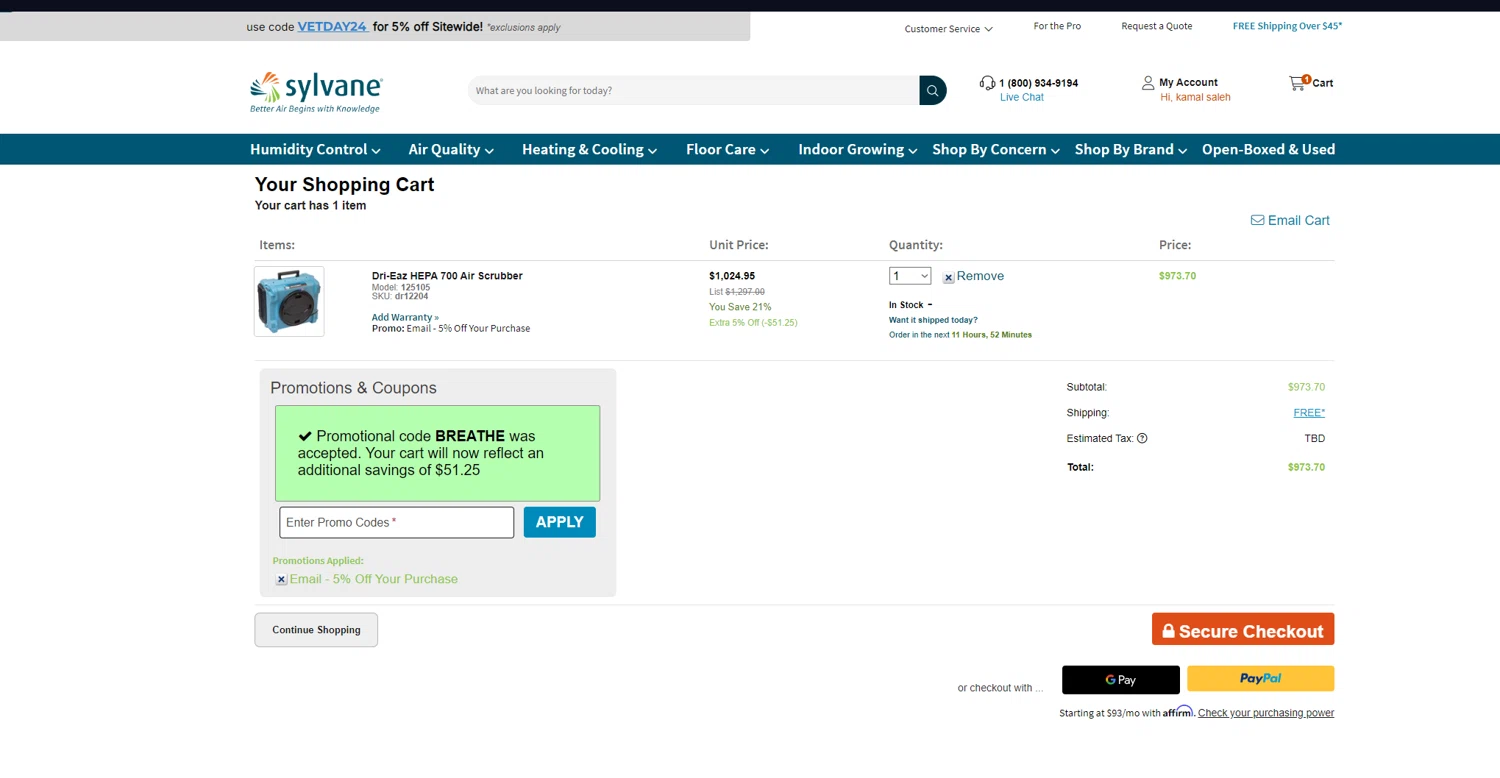The width and height of the screenshot is (1500, 778).
Task: Checkout with PayPal
Action: (1260, 678)
